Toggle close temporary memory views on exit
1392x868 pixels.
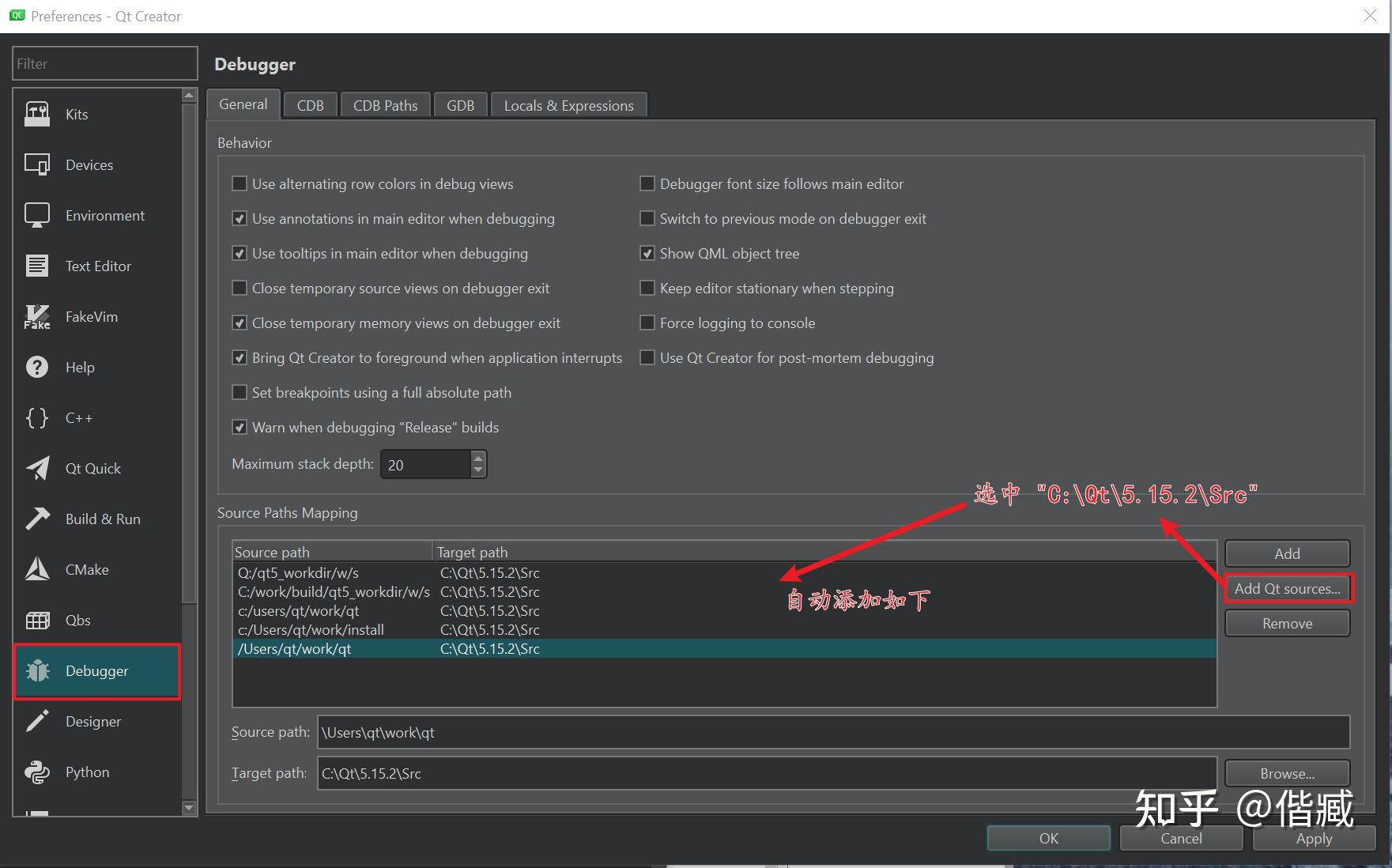tap(240, 323)
